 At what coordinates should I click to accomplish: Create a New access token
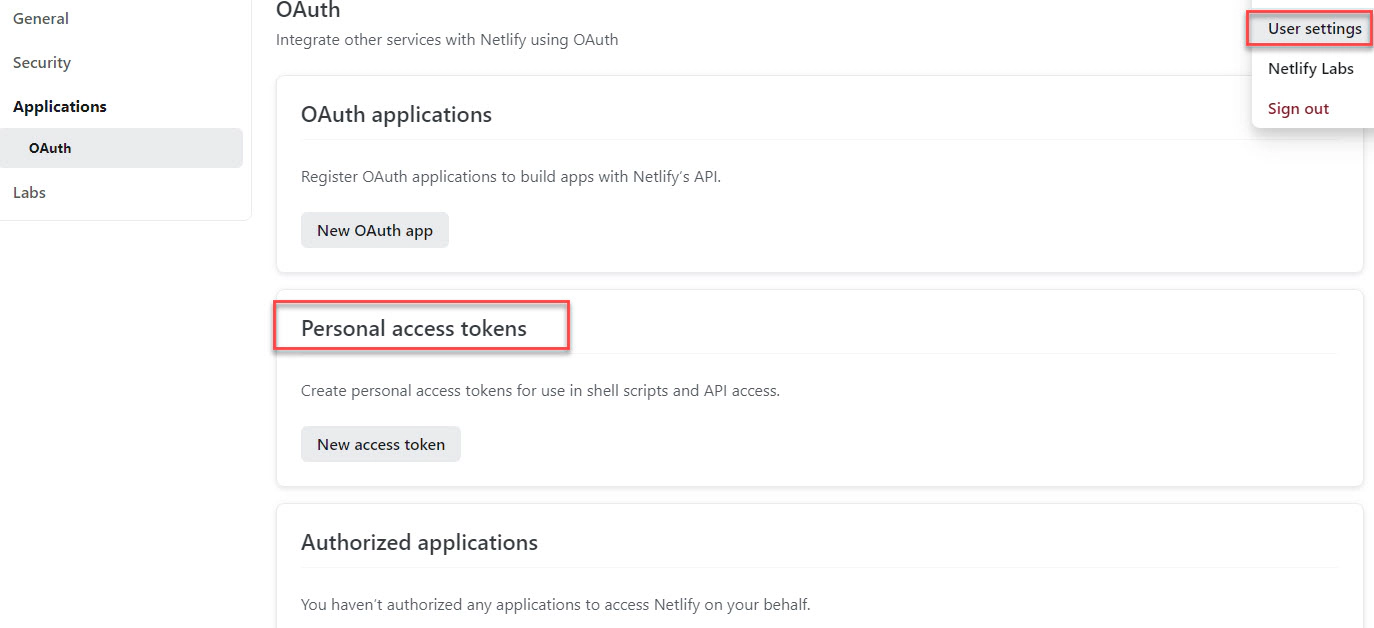click(x=381, y=444)
